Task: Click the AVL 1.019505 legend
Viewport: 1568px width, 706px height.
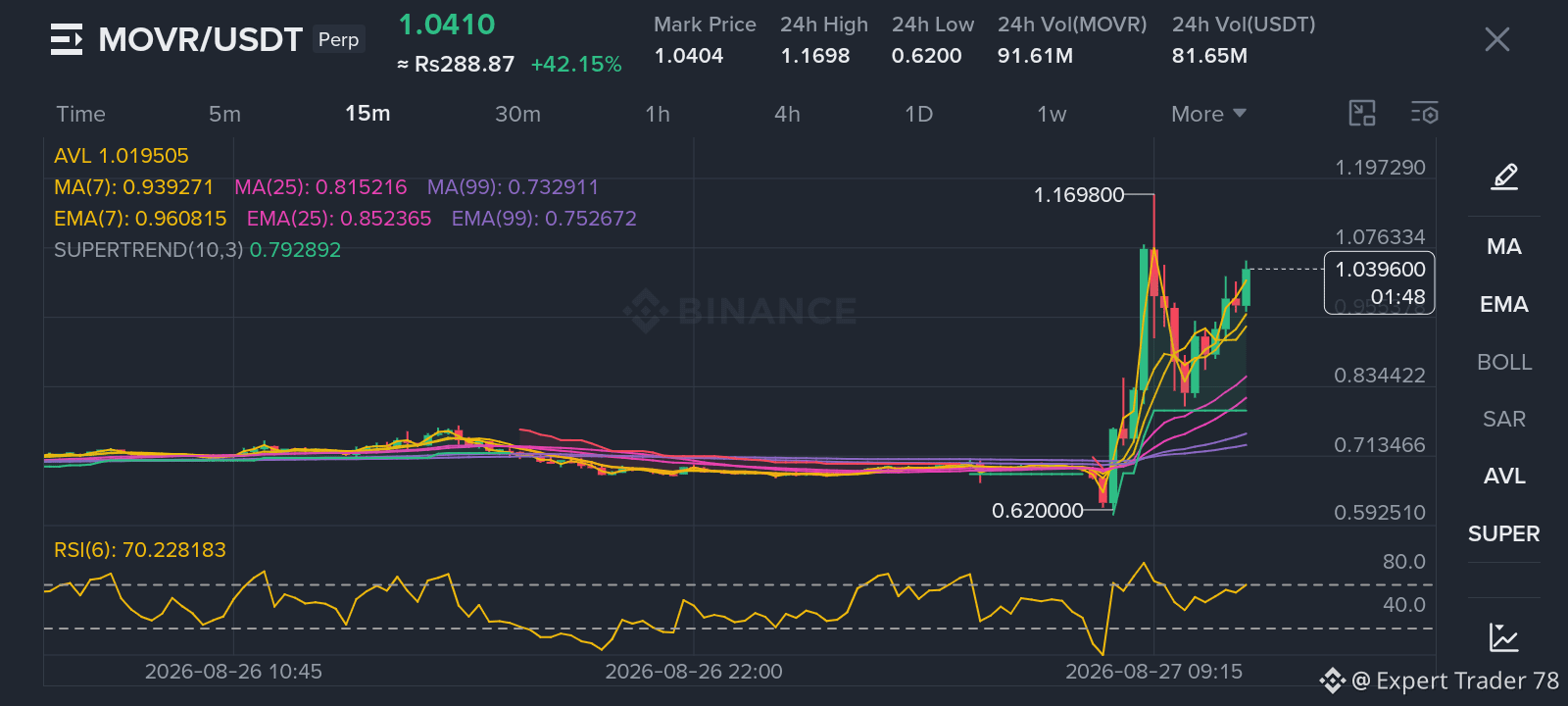Action: (x=122, y=156)
